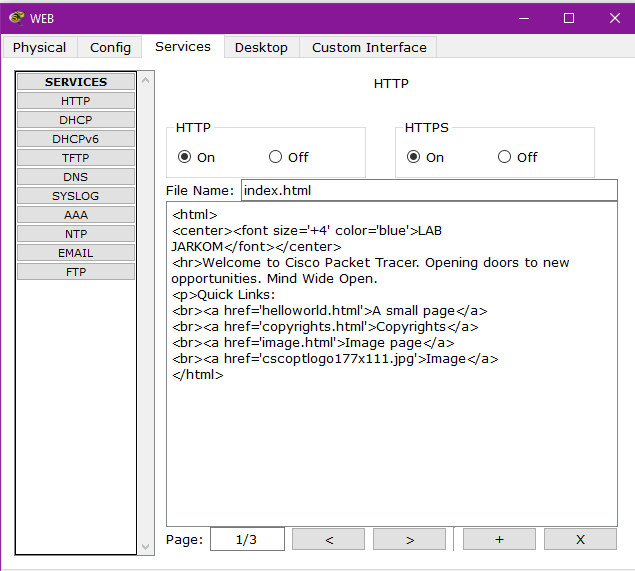Click the opening <html> tag line

[194, 215]
